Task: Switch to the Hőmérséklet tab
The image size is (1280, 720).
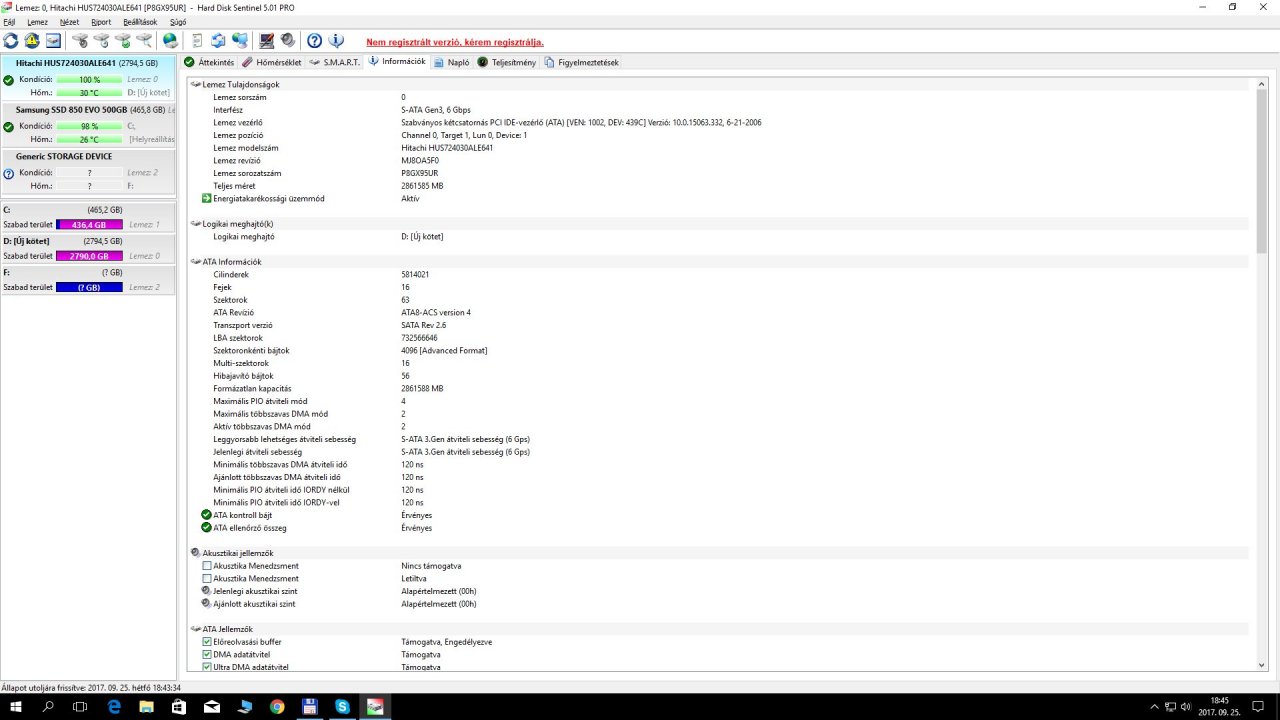Action: tap(274, 62)
